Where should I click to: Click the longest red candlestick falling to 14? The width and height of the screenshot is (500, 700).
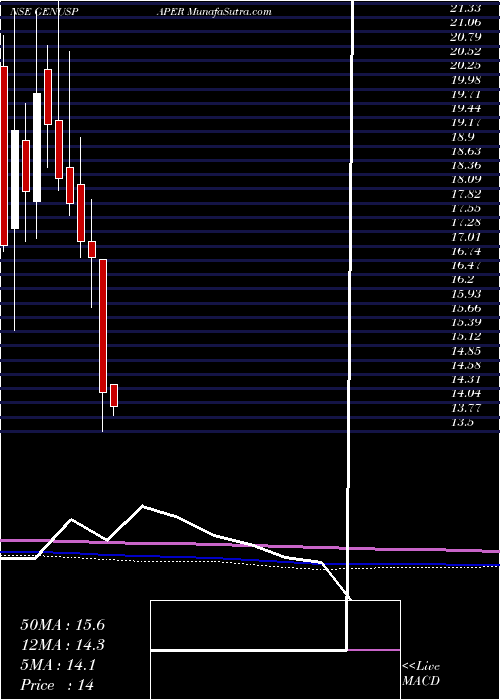pos(103,326)
